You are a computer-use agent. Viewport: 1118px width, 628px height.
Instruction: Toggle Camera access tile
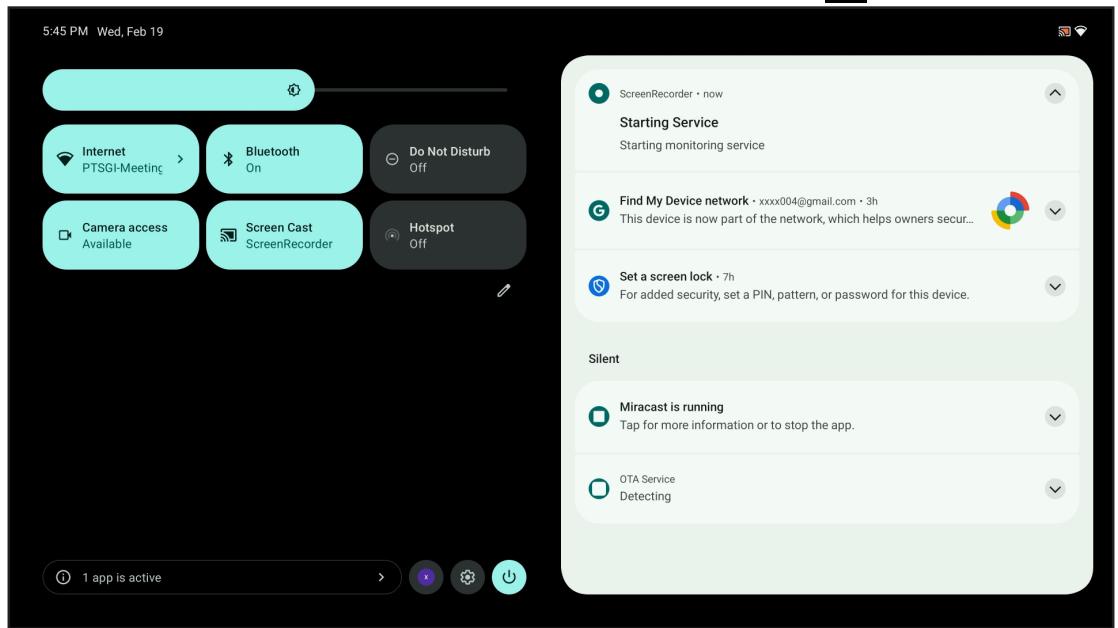coord(120,235)
